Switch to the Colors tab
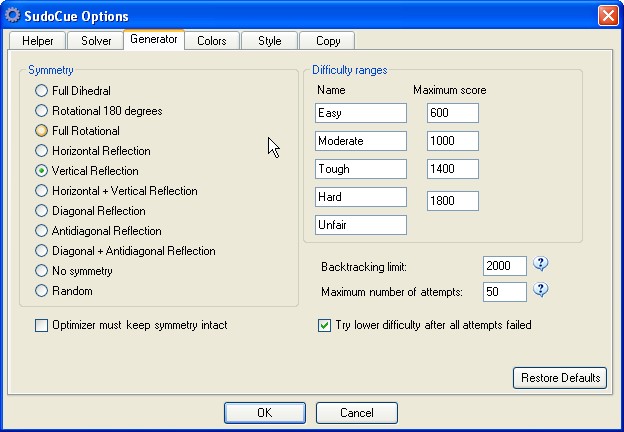 click(x=212, y=41)
